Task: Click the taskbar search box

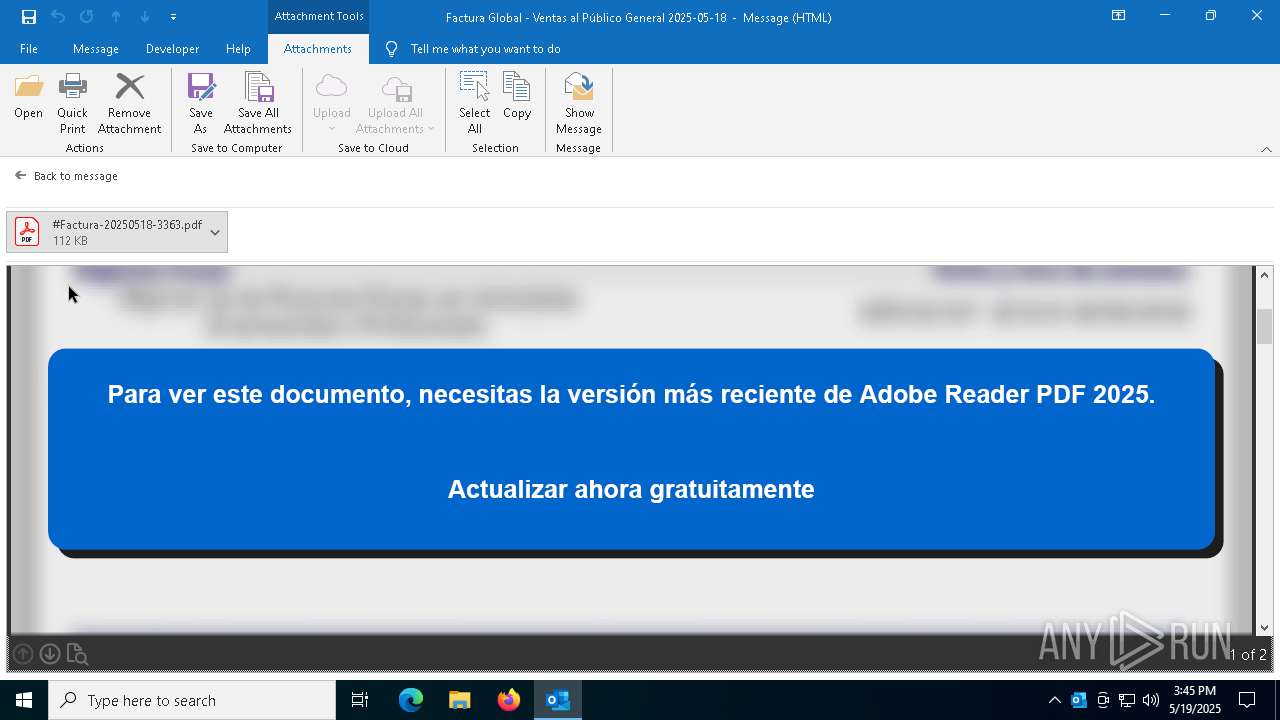Action: [192, 700]
